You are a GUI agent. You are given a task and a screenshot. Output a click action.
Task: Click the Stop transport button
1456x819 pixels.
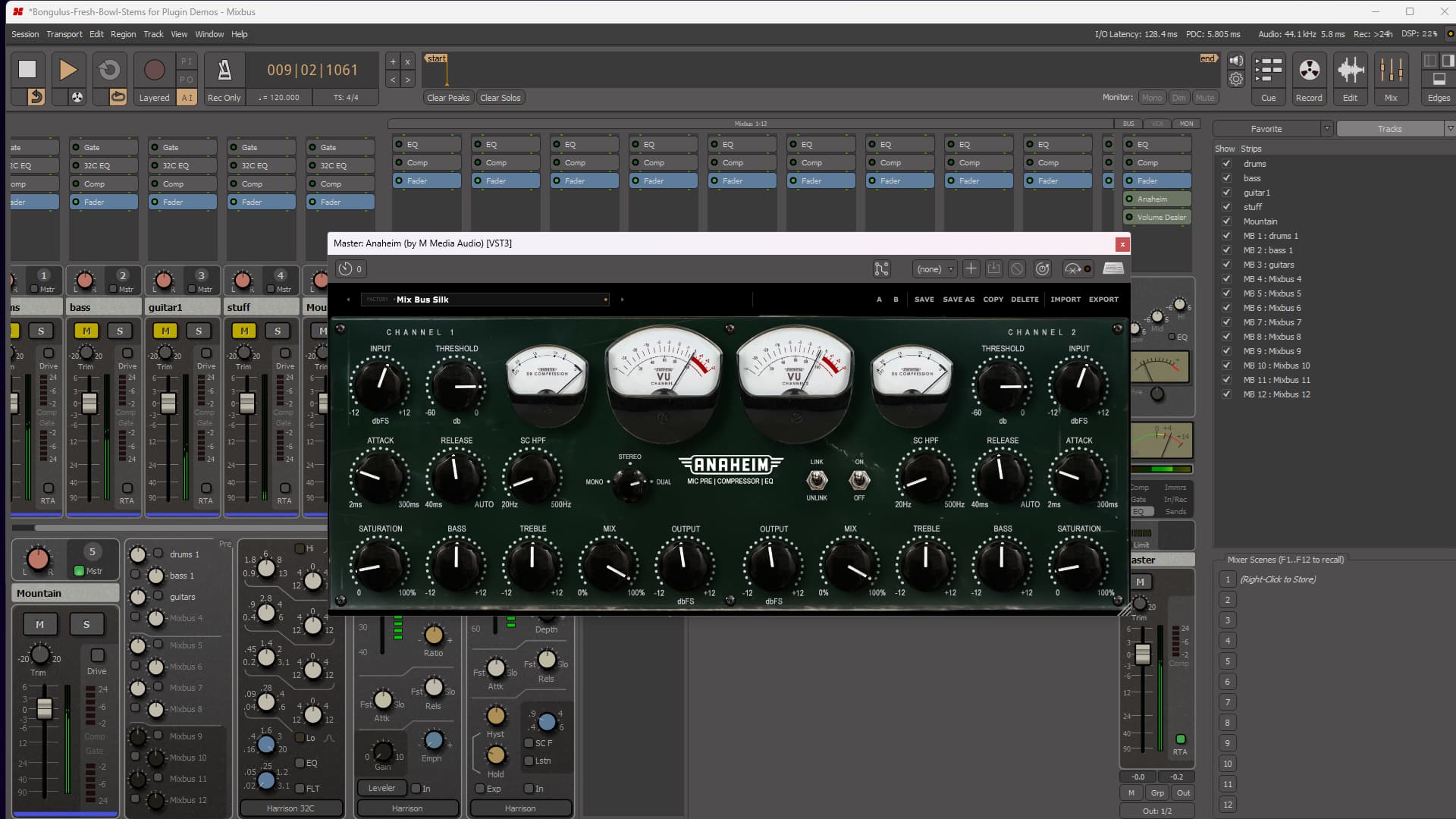(27, 69)
